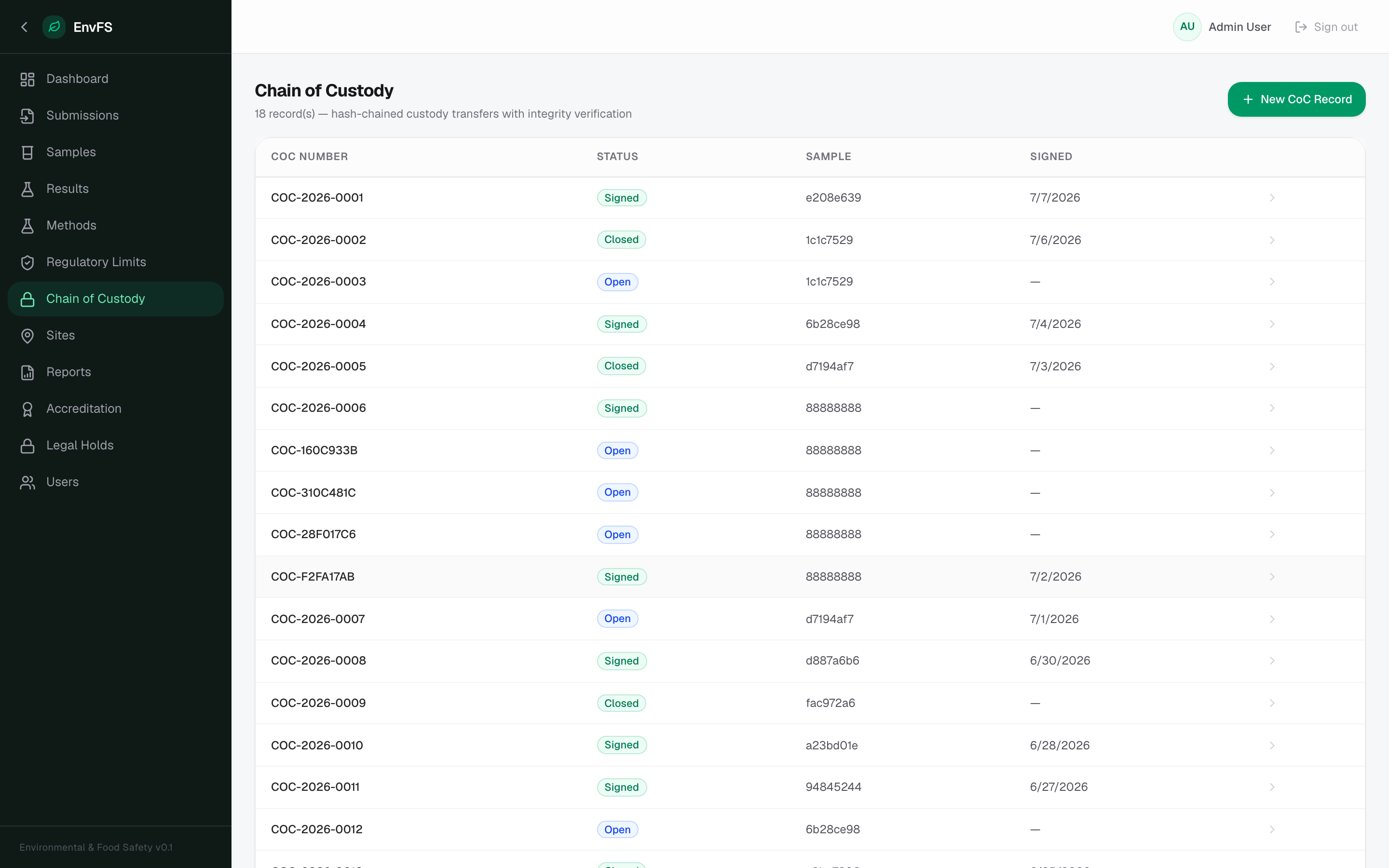Click the COC-2026-0009 record number
This screenshot has height=868, width=1389.
318,703
